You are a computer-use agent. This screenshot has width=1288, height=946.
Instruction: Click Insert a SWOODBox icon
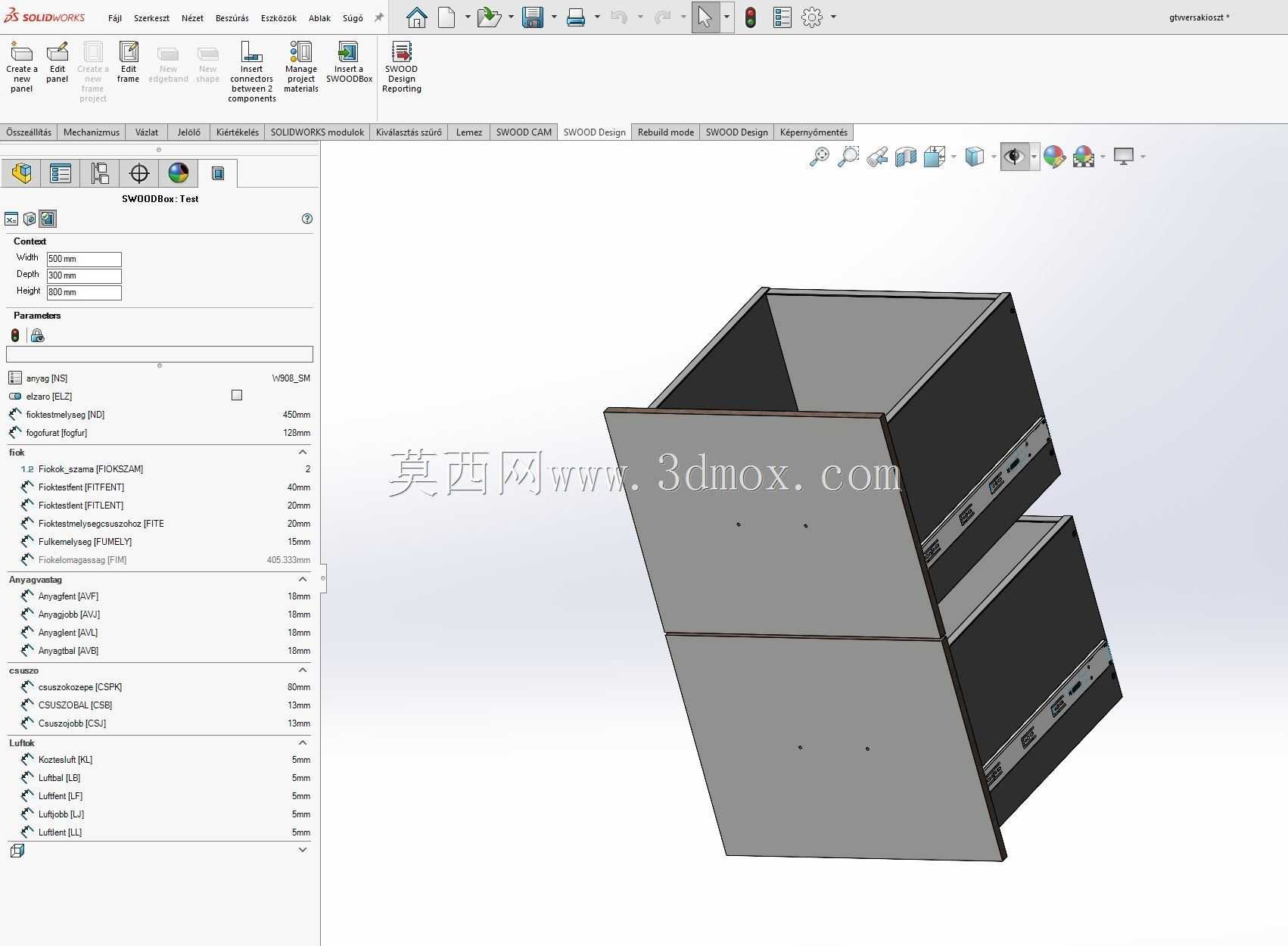point(349,62)
